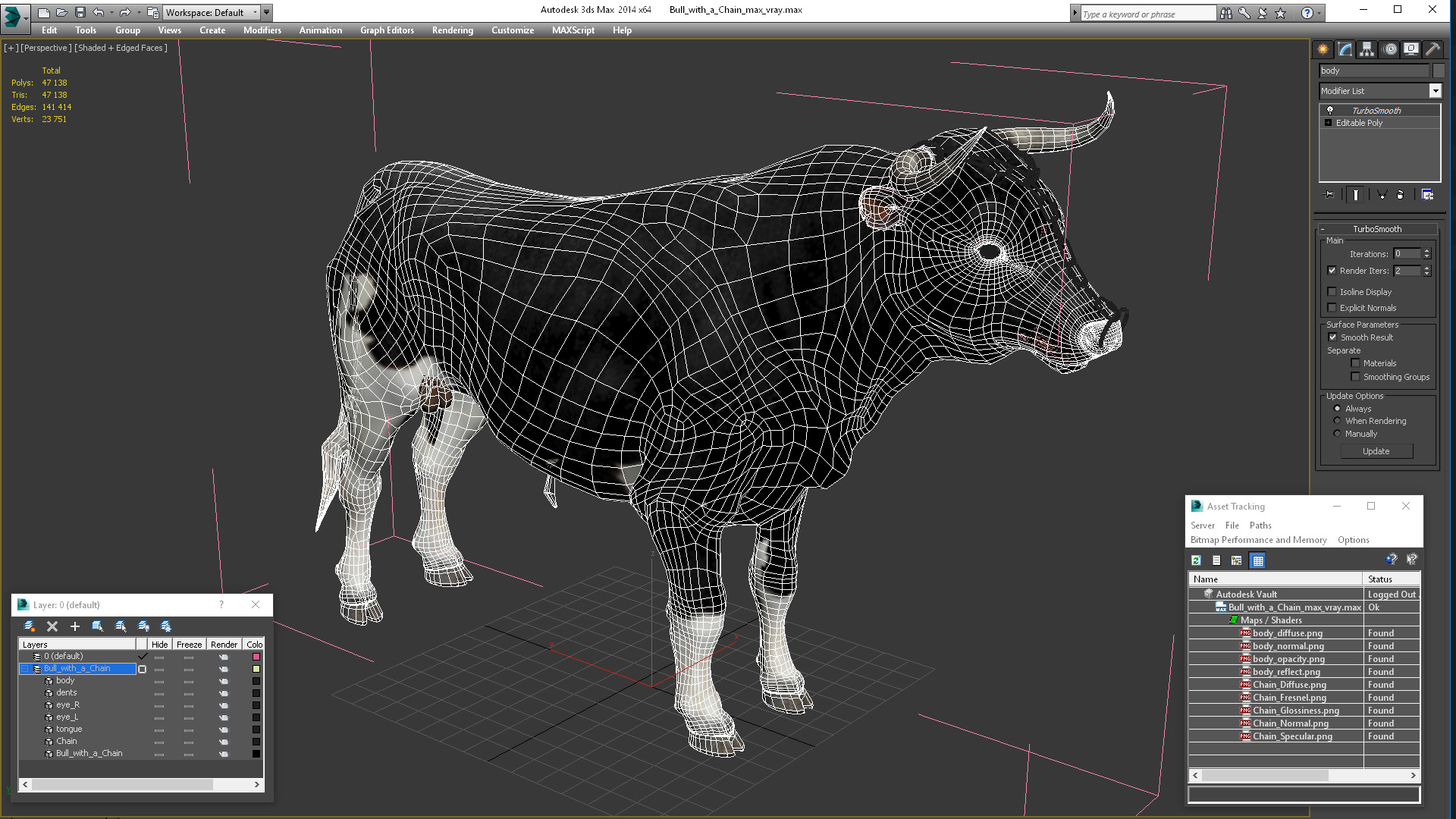Click the body object name field
The image size is (1456, 819).
click(1373, 71)
